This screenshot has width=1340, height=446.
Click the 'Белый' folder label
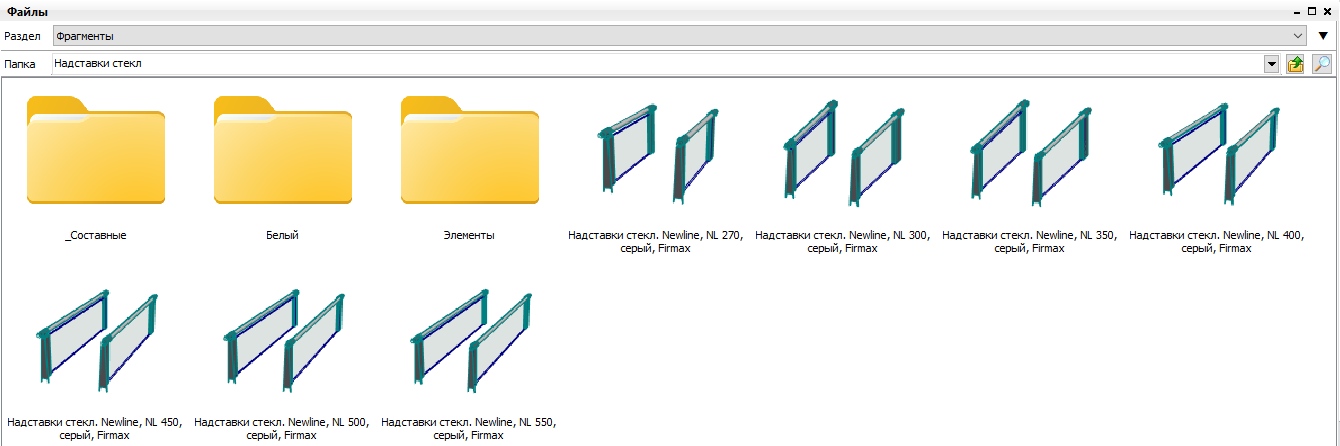click(x=283, y=236)
